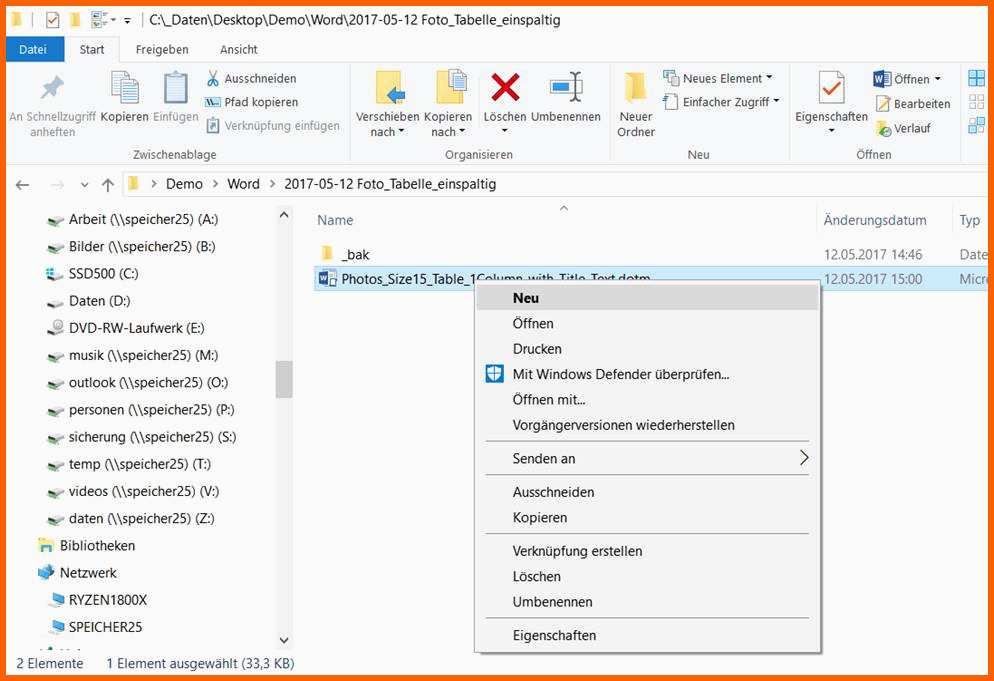The image size is (994, 681).
Task: Click the Kopieren icon in the ribbon
Action: pos(125,90)
